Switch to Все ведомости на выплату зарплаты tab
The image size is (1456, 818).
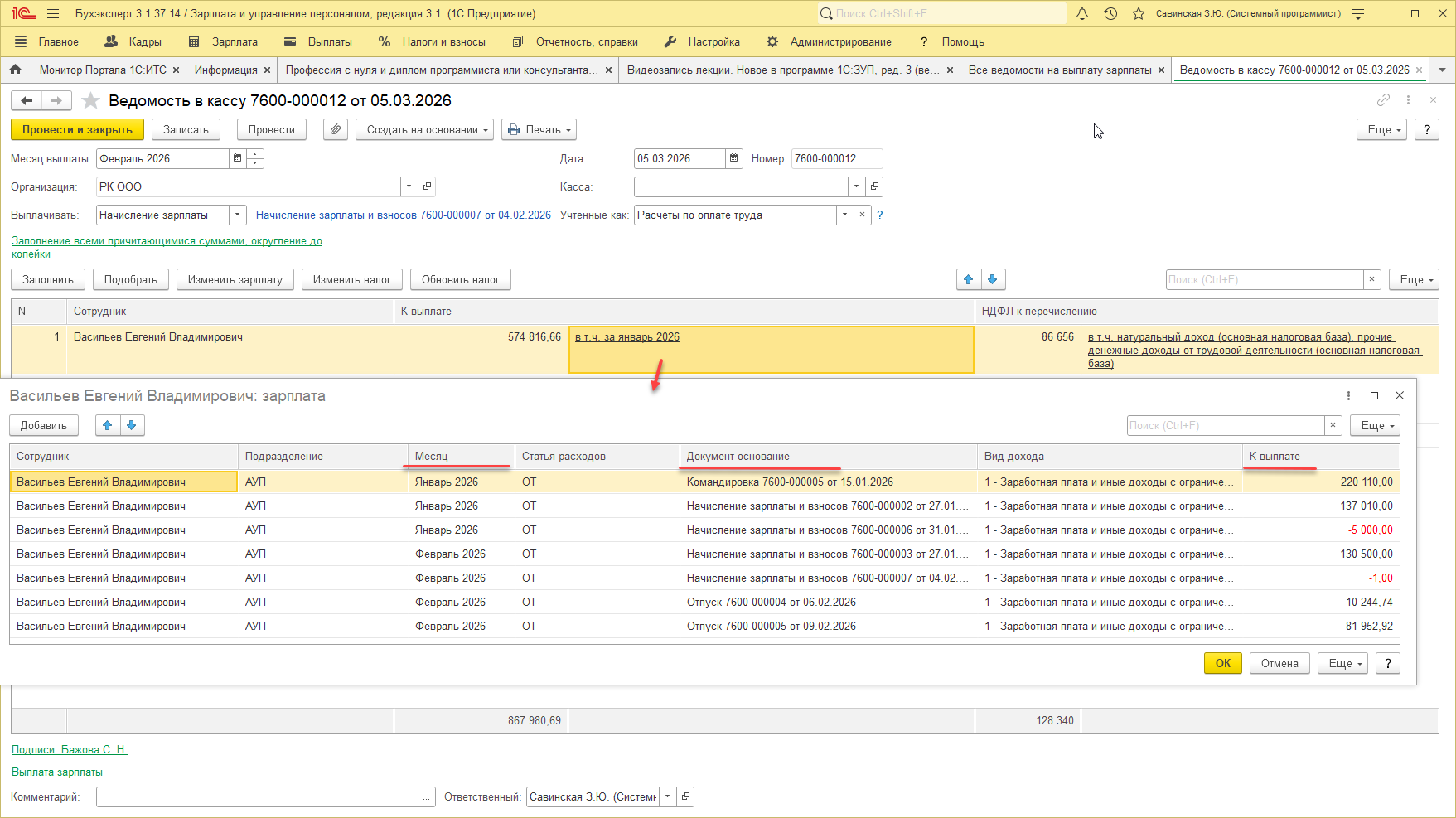click(x=1059, y=70)
